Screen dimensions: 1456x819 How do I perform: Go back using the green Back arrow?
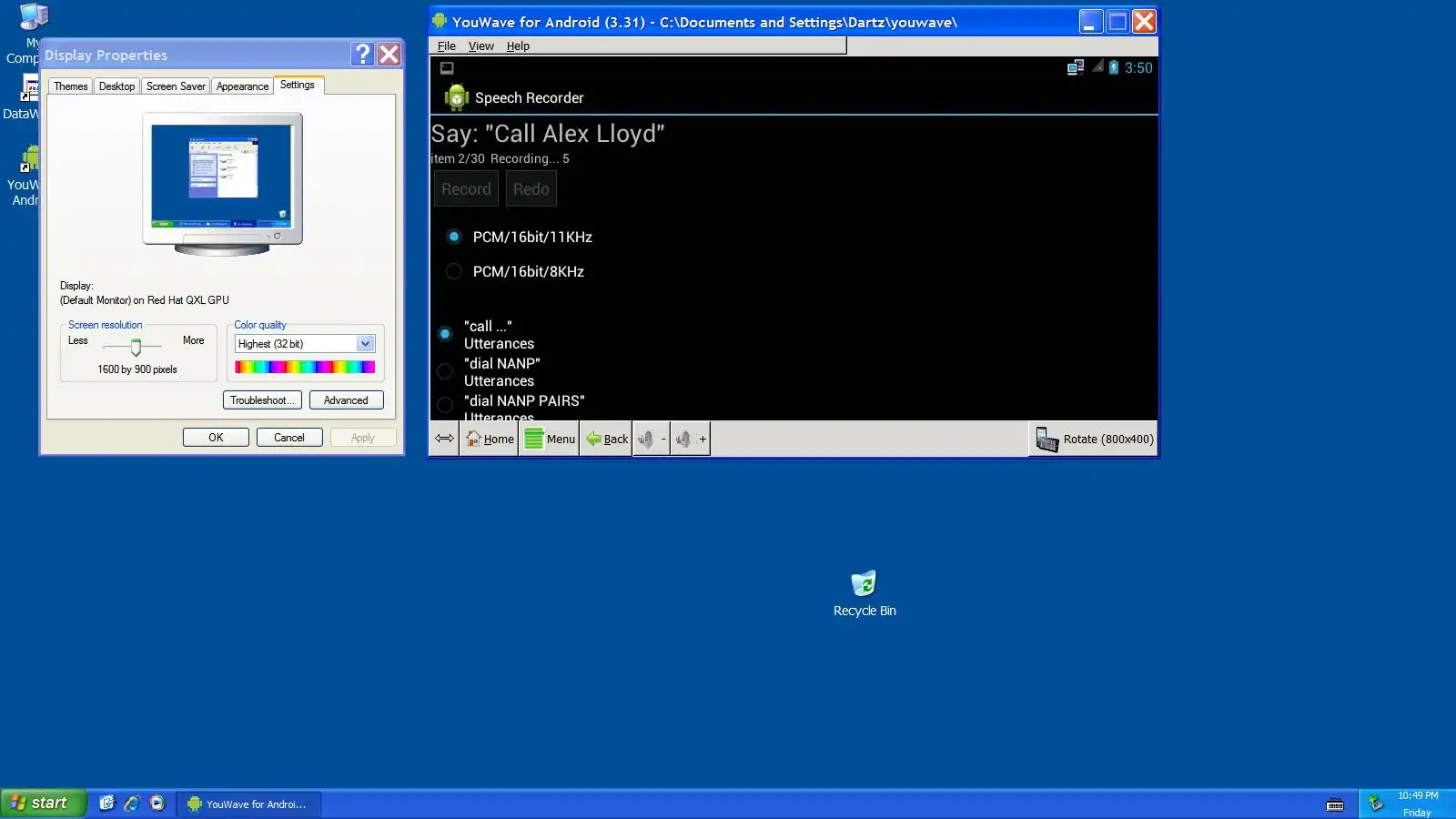click(607, 439)
